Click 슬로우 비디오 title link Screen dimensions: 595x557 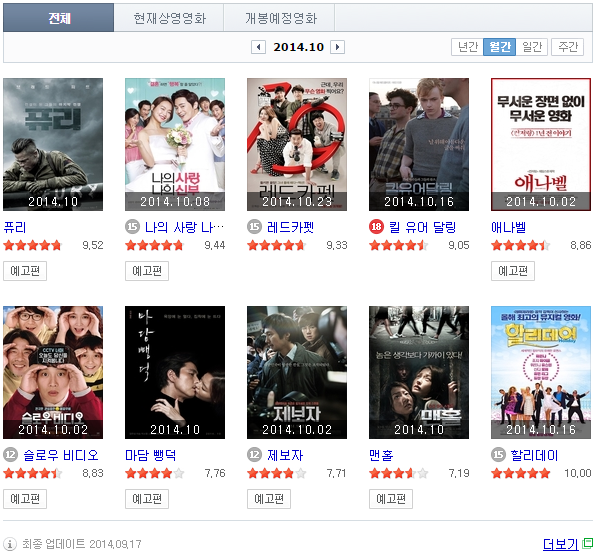pos(61,455)
